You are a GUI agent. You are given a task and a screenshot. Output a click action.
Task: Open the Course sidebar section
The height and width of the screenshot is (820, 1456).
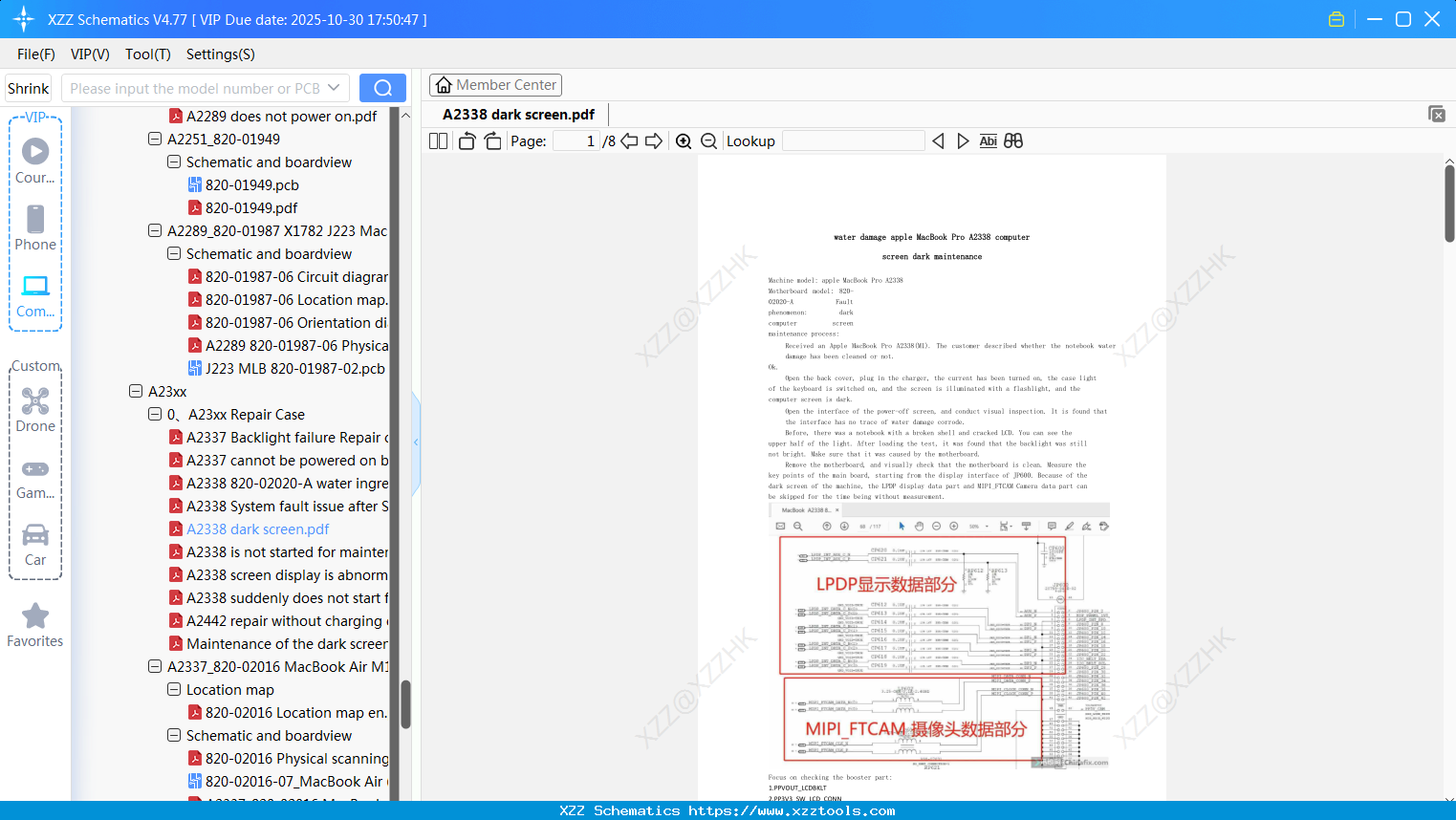click(35, 161)
